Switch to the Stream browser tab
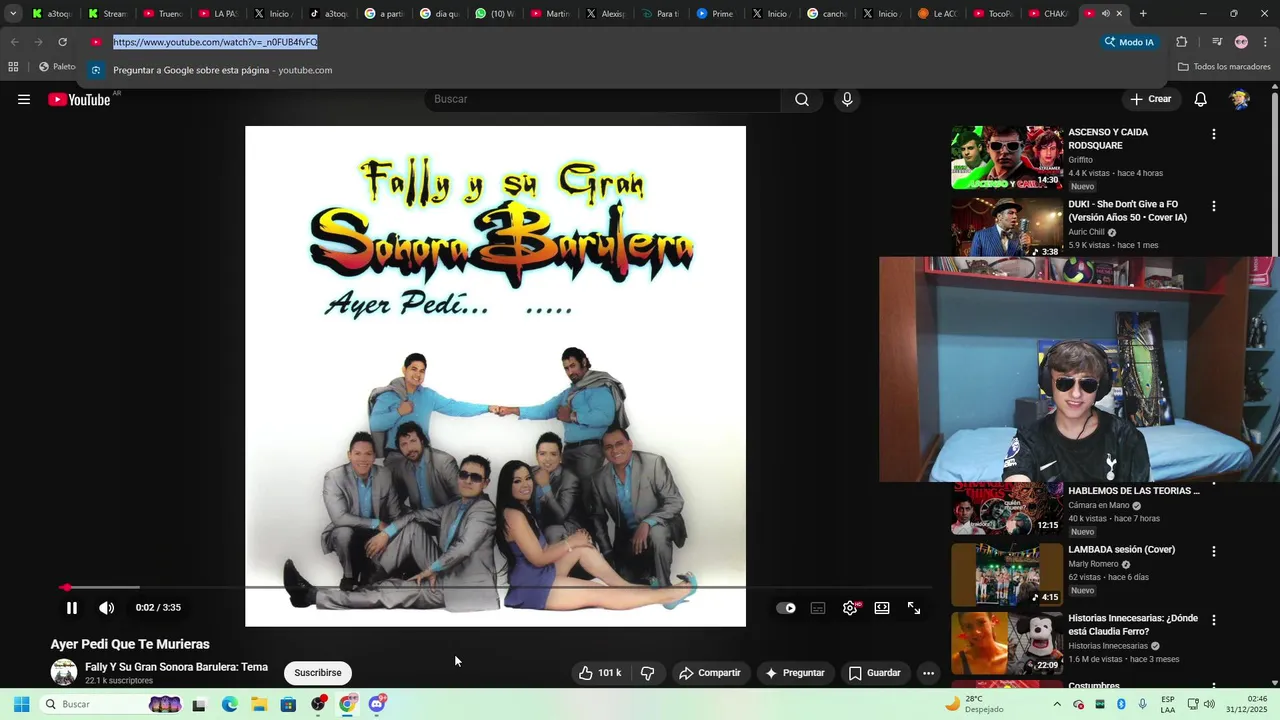This screenshot has width=1280, height=720. pyautogui.click(x=107, y=14)
